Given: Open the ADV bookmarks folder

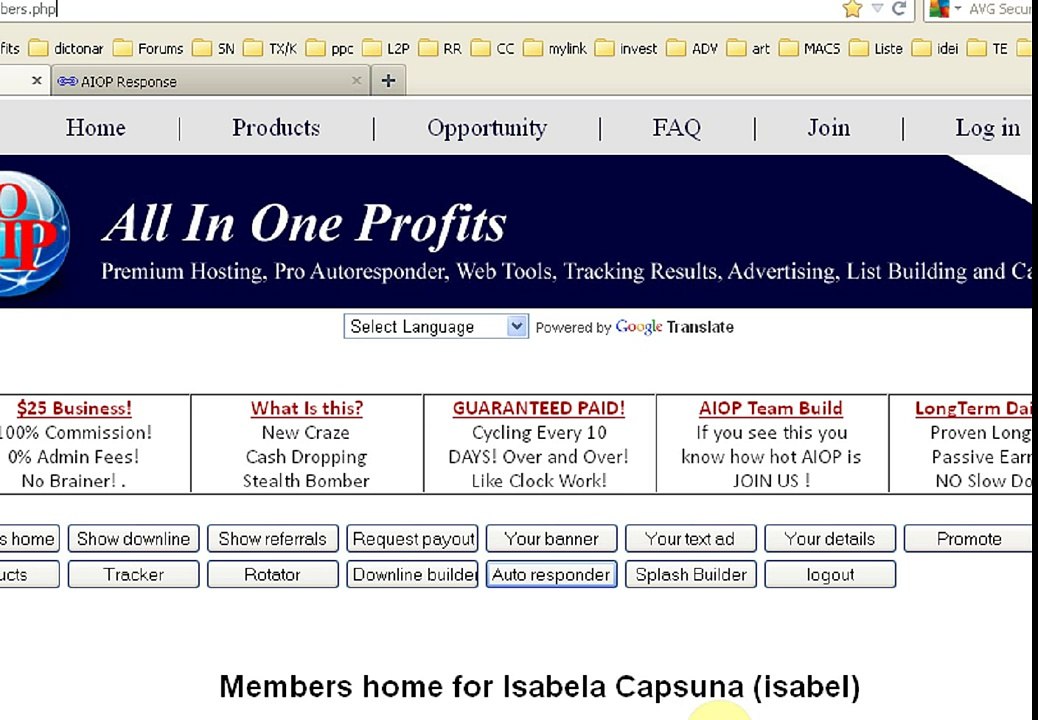Looking at the screenshot, I should tap(692, 48).
